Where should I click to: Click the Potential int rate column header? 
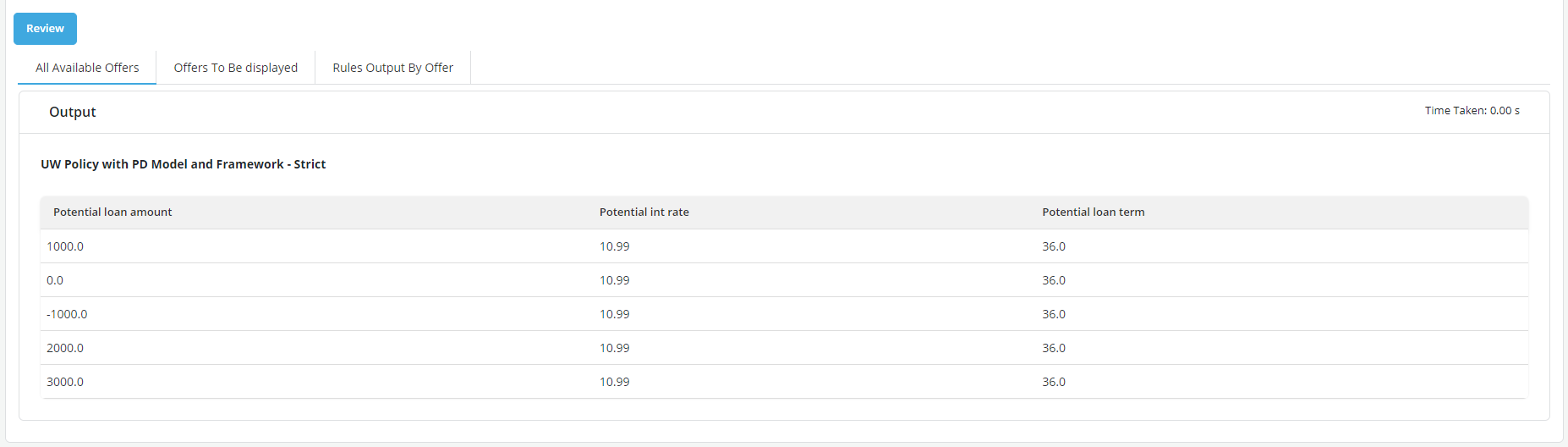coord(644,212)
